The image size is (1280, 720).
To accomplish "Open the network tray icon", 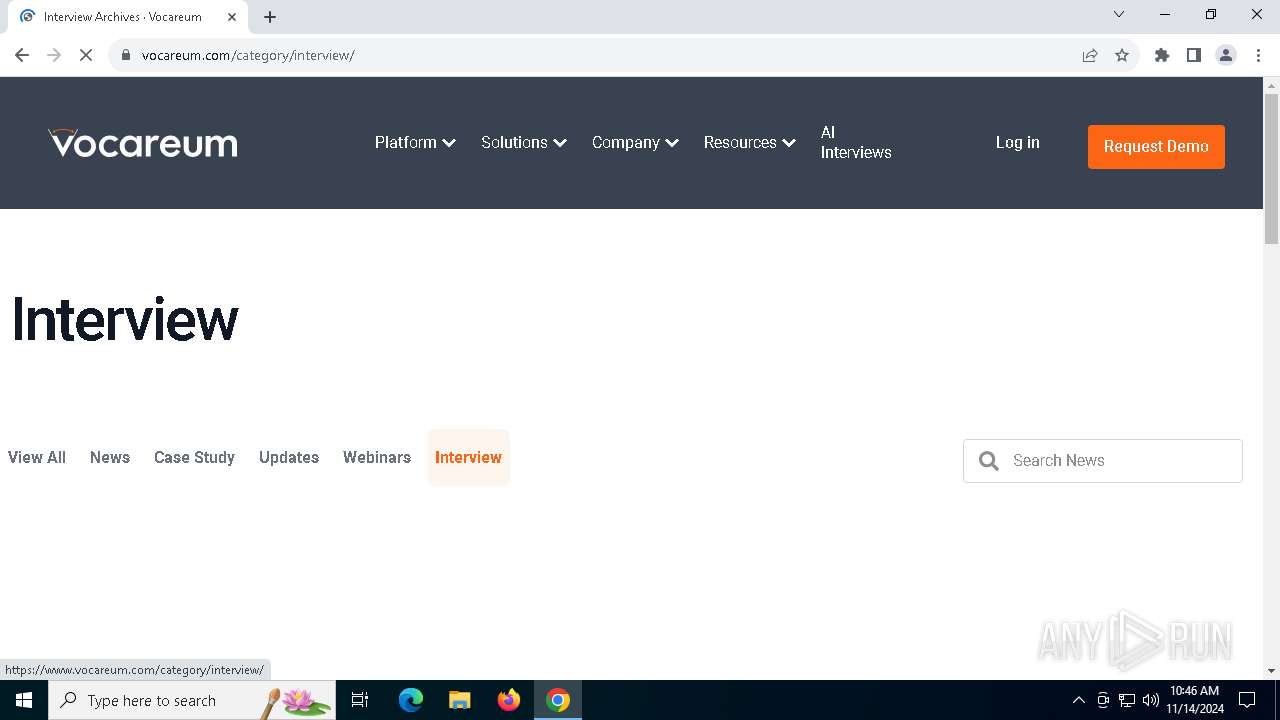I will (1127, 700).
